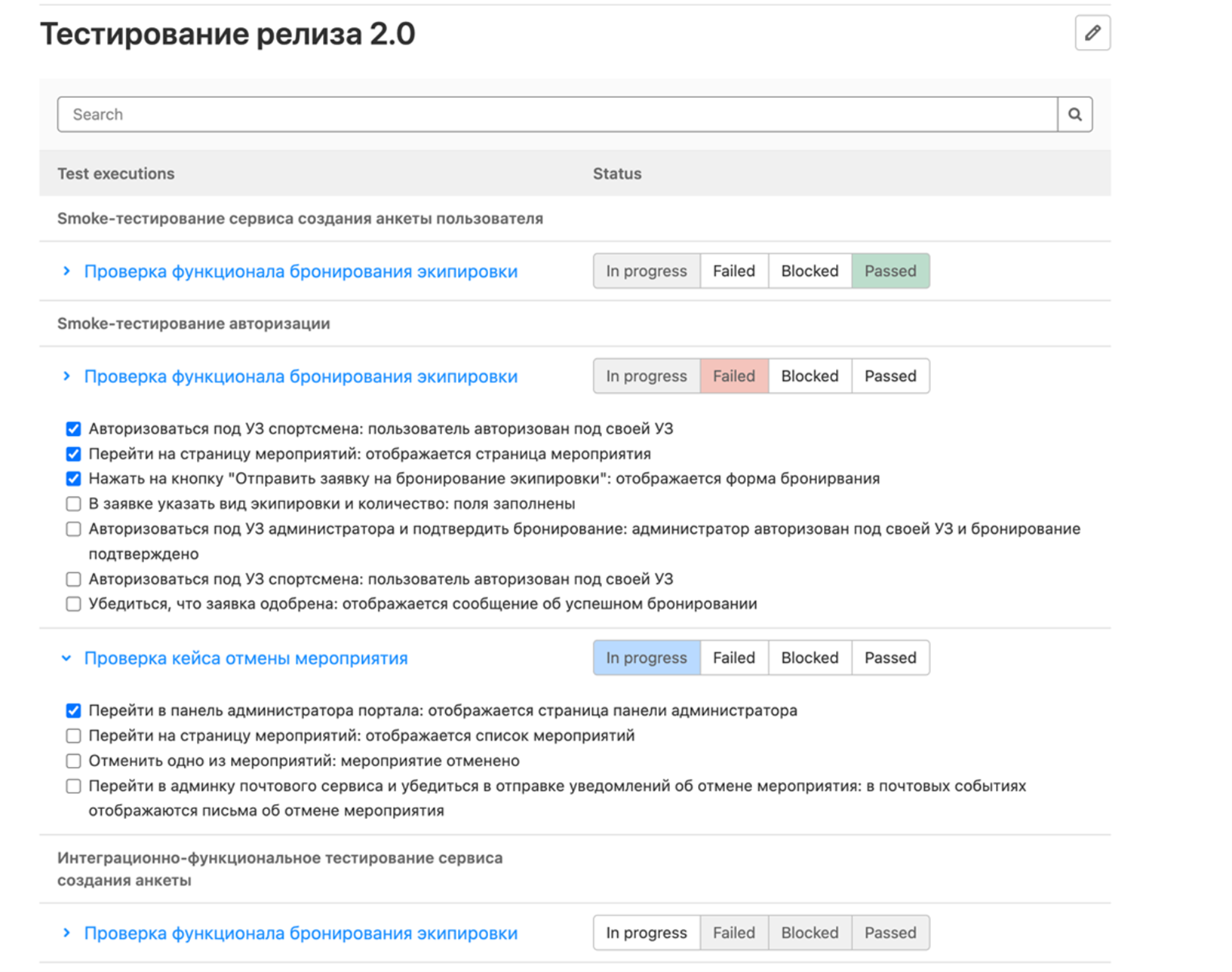Check В заявке указать вид экипировки step
This screenshot has width=1232, height=972.
[73, 504]
